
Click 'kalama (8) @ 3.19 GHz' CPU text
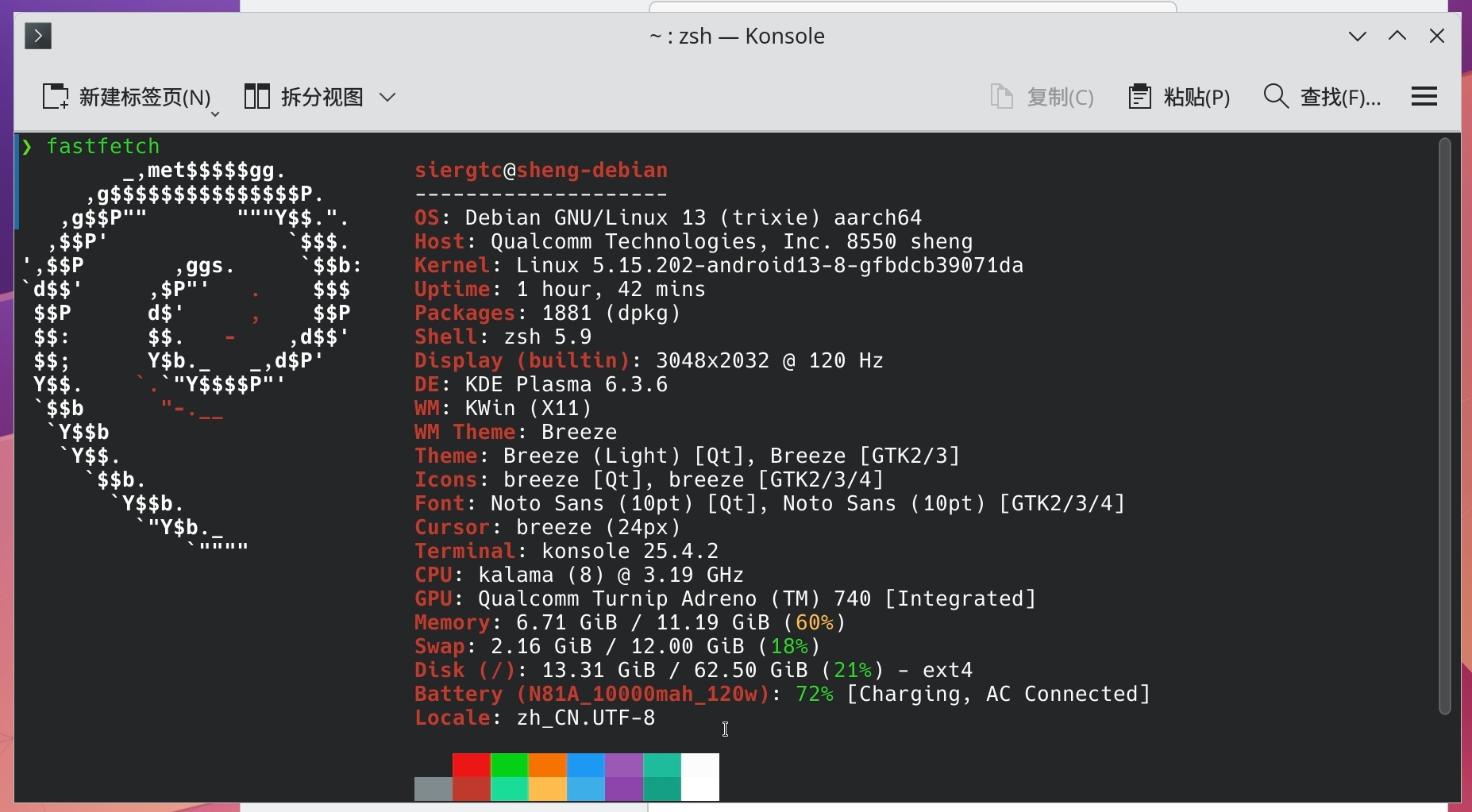pos(611,575)
